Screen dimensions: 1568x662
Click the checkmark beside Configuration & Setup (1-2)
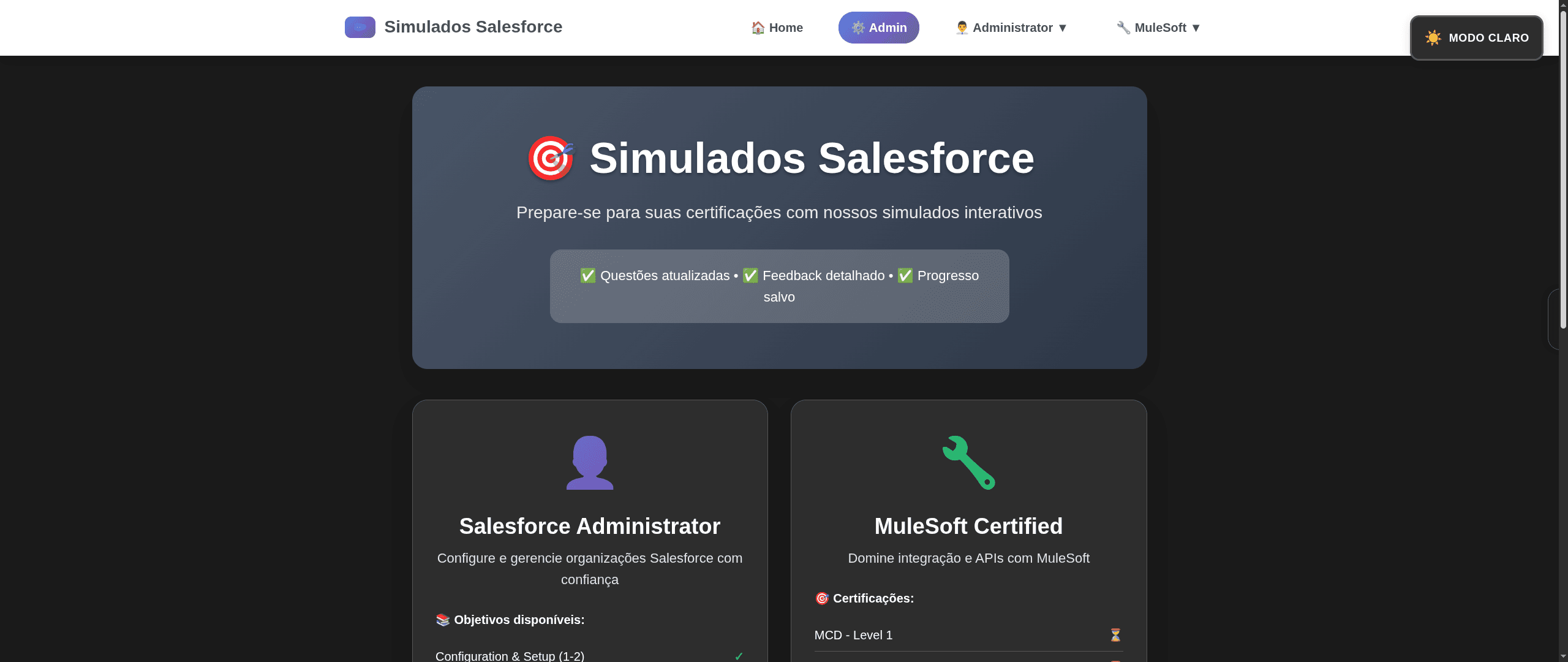739,656
